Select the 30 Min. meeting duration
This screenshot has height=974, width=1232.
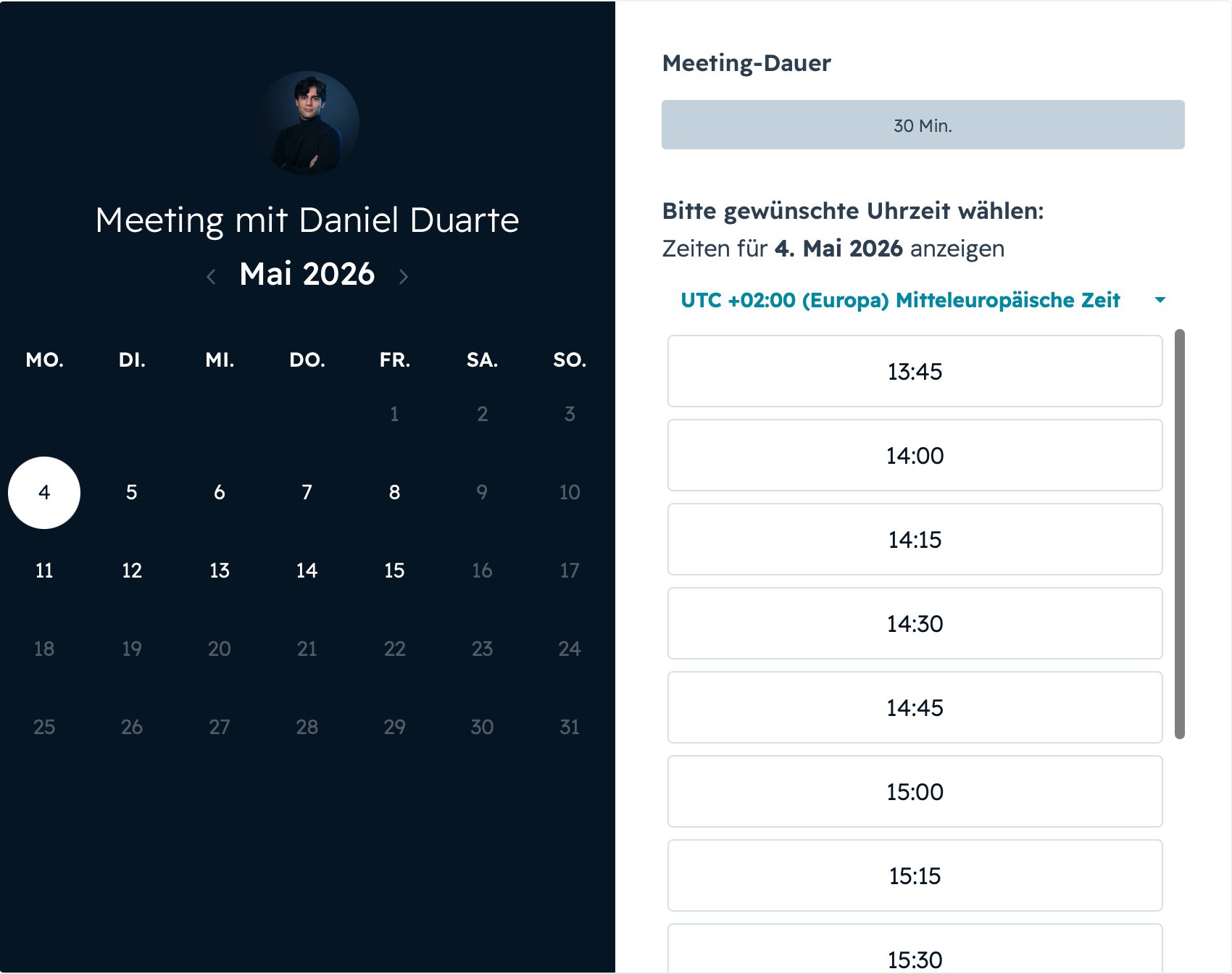pos(923,125)
